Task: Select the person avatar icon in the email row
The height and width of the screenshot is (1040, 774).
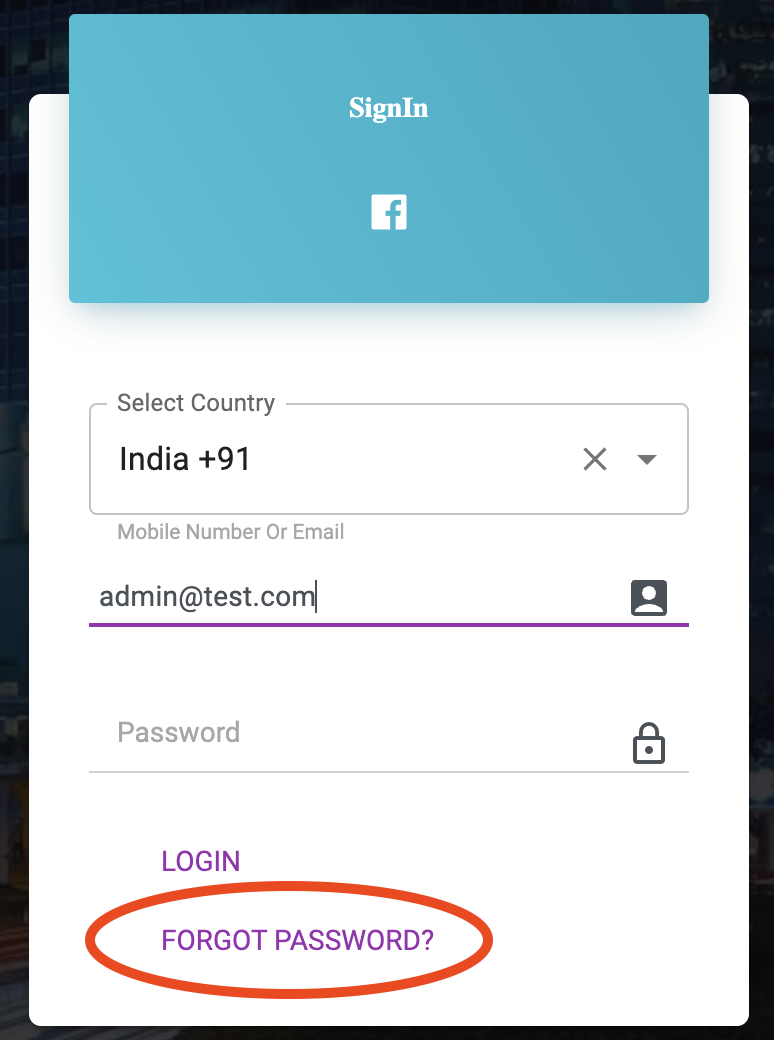Action: [x=648, y=597]
